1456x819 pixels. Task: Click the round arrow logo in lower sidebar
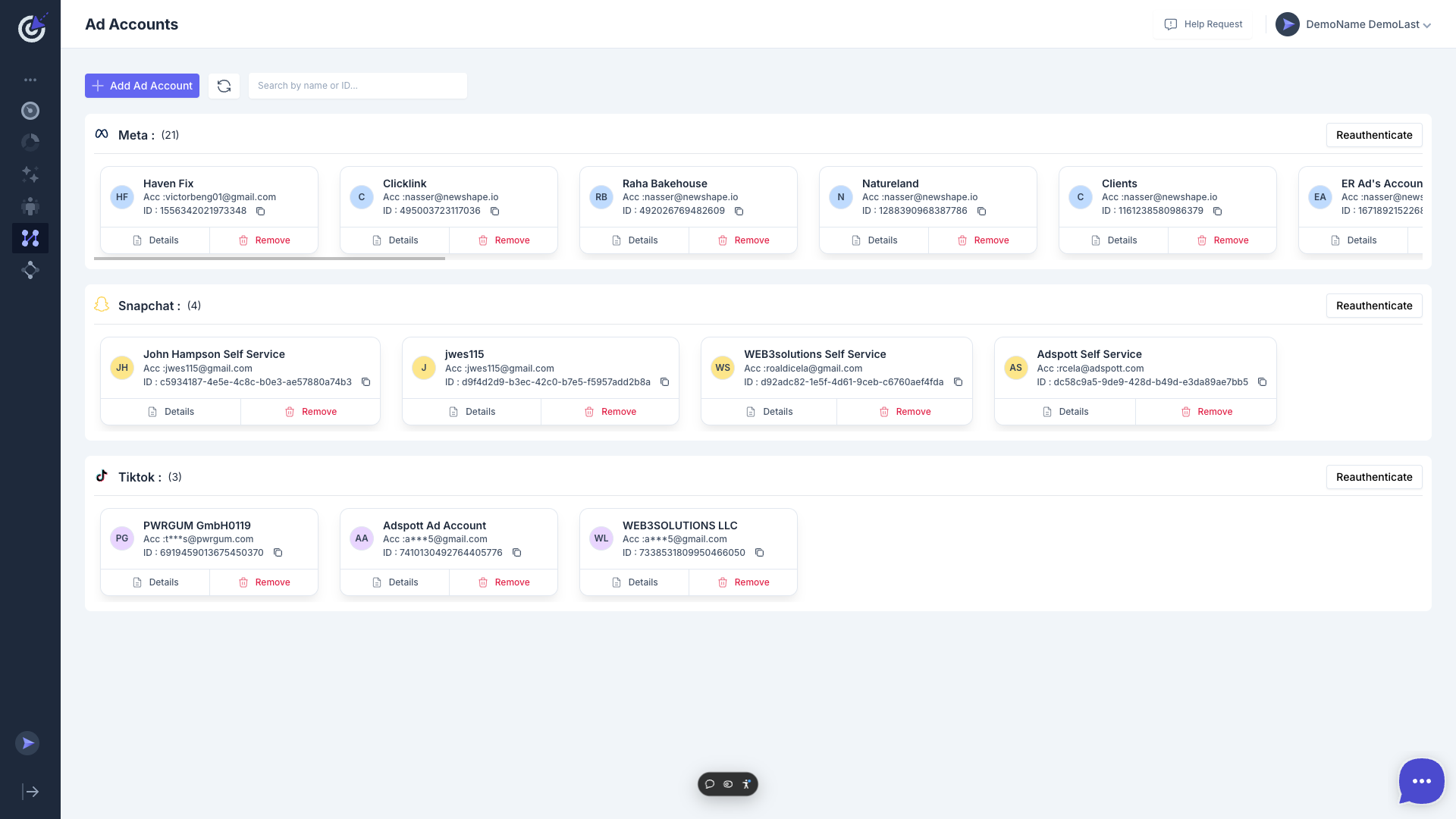pyautogui.click(x=27, y=743)
